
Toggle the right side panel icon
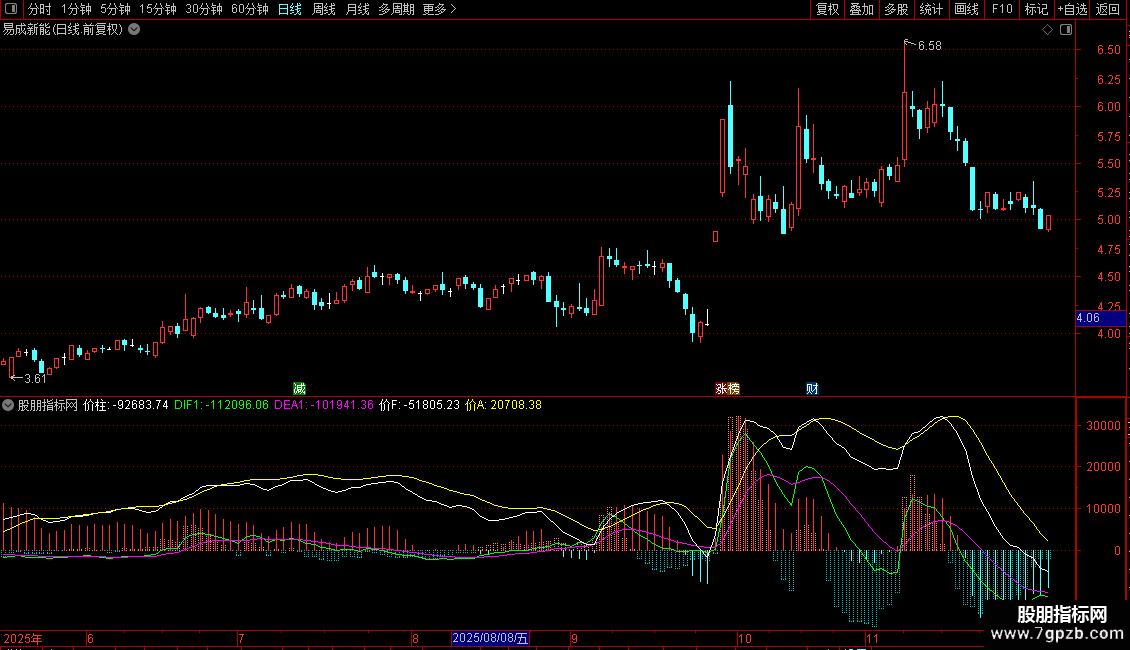[1065, 30]
